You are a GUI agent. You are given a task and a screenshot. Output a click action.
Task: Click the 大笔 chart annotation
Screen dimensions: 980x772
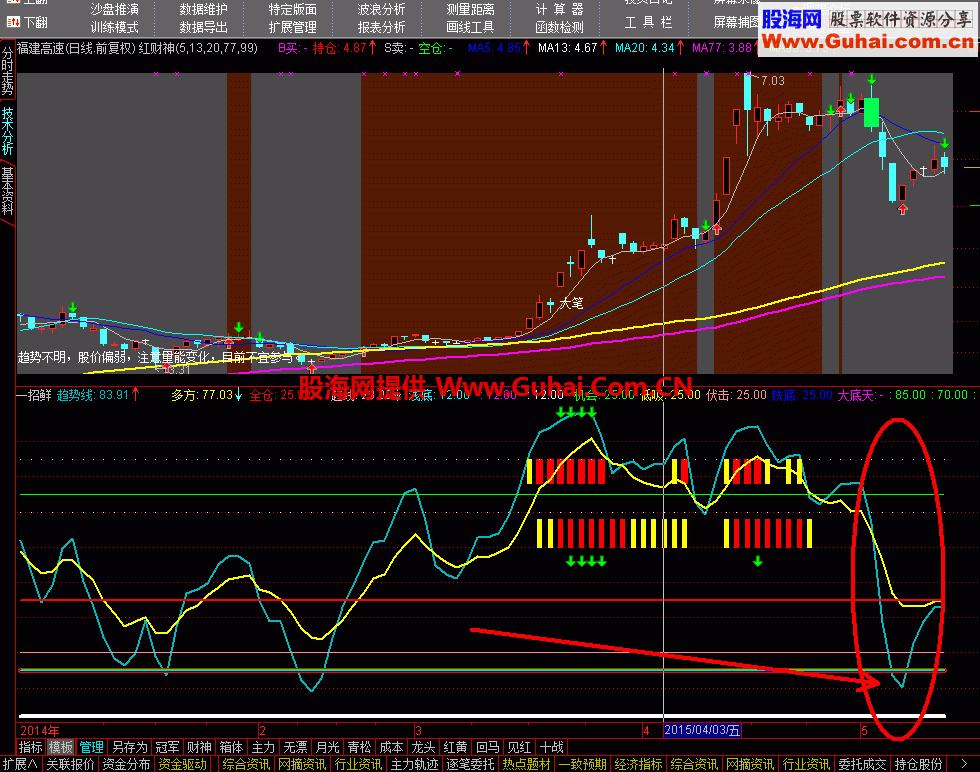pos(571,303)
